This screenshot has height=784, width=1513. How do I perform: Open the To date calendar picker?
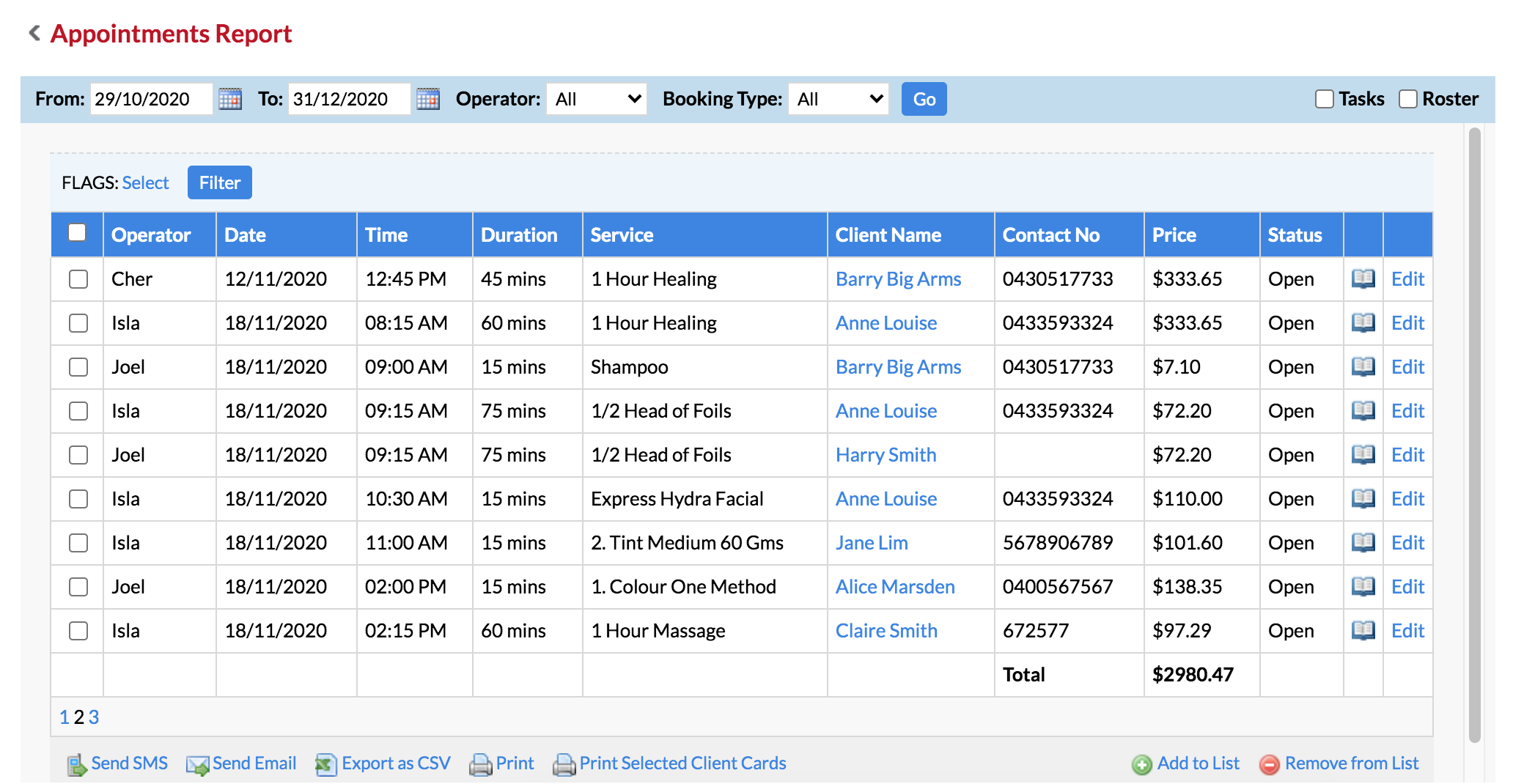tap(428, 99)
